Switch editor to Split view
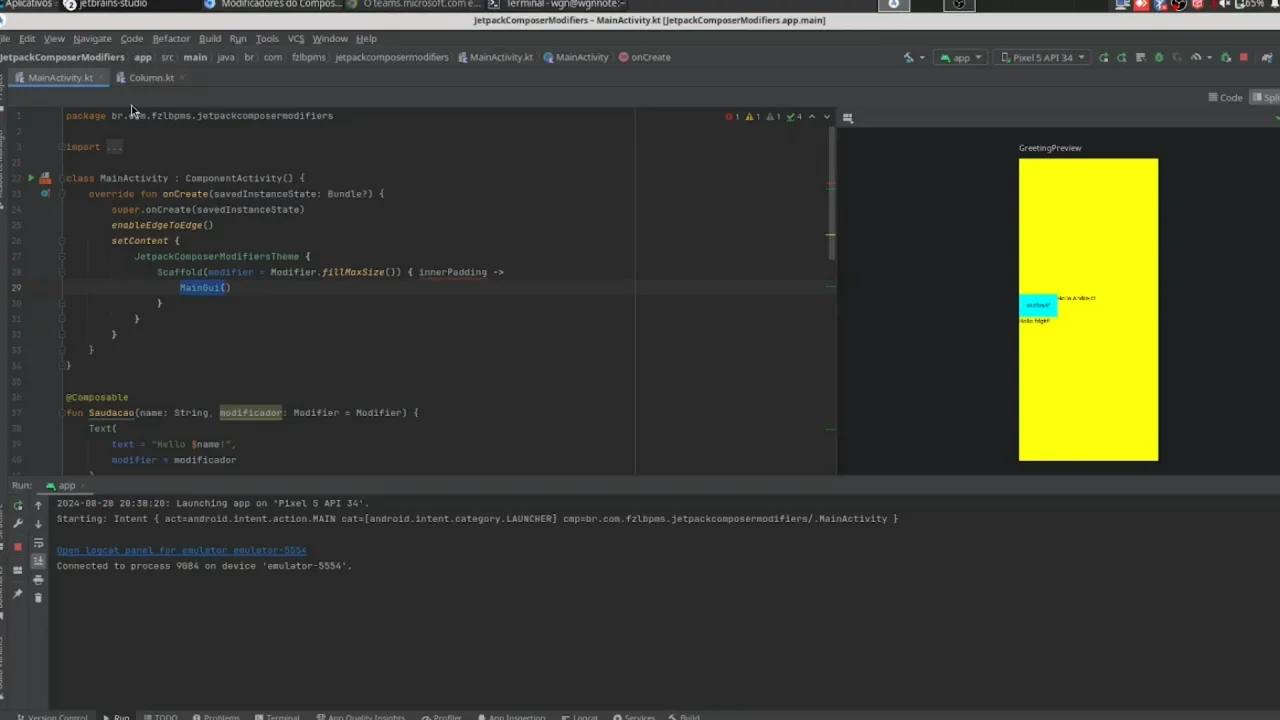The image size is (1280, 720). 1267,98
